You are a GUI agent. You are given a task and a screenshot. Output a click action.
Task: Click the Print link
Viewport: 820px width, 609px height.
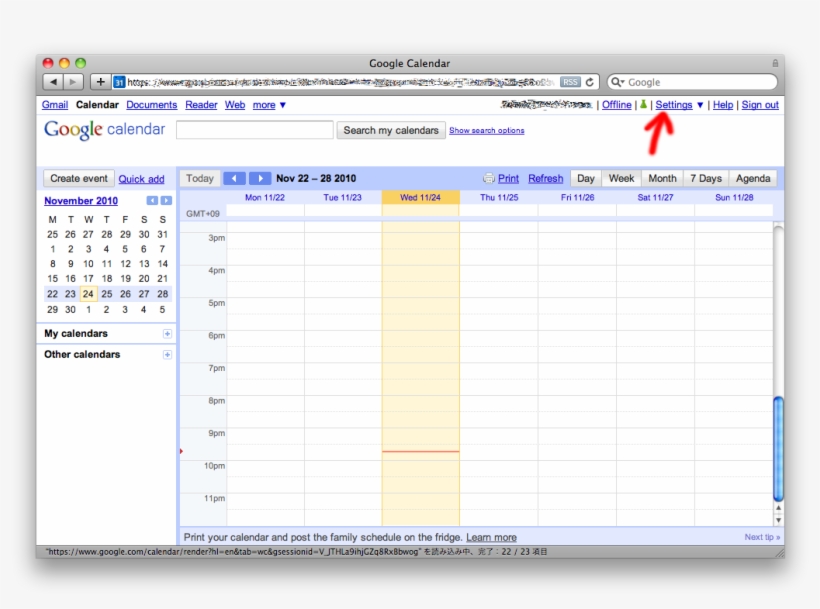tap(508, 178)
